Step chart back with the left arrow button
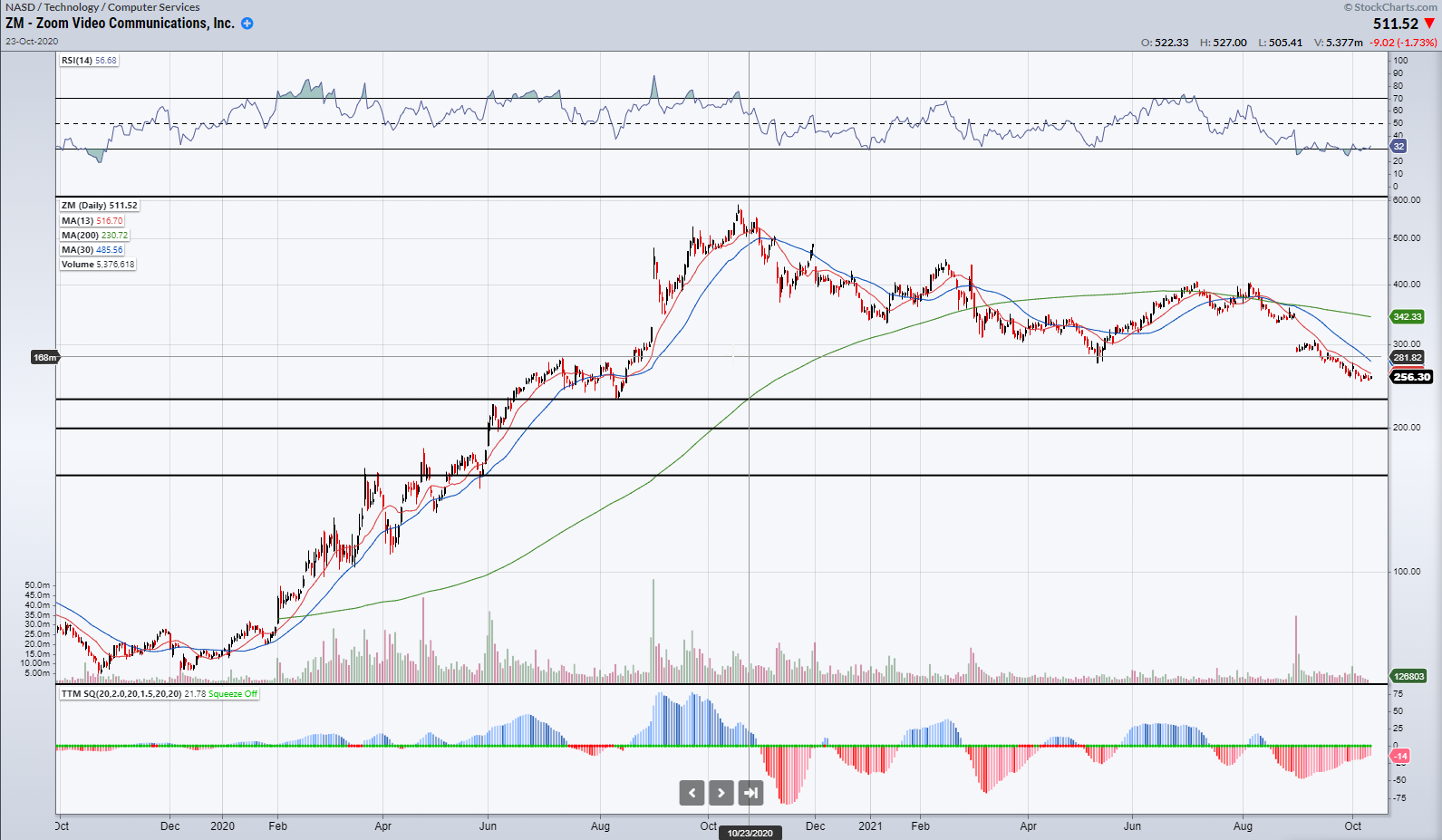Viewport: 1442px width, 840px height. coord(692,793)
